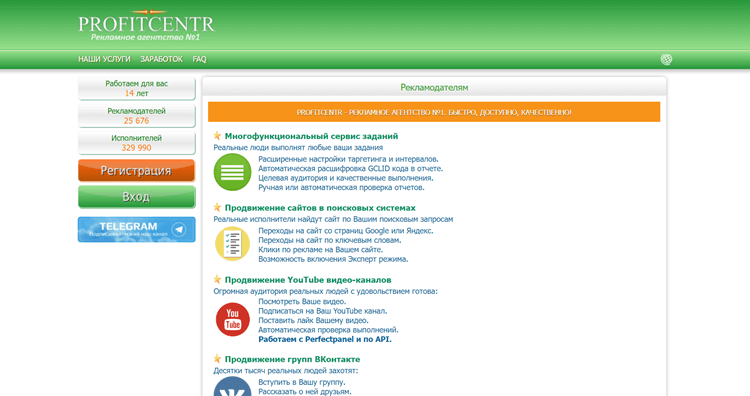The width and height of the screenshot is (750, 396).
Task: Click 'Рекламное агентство №1' tagline
Action: [x=145, y=37]
